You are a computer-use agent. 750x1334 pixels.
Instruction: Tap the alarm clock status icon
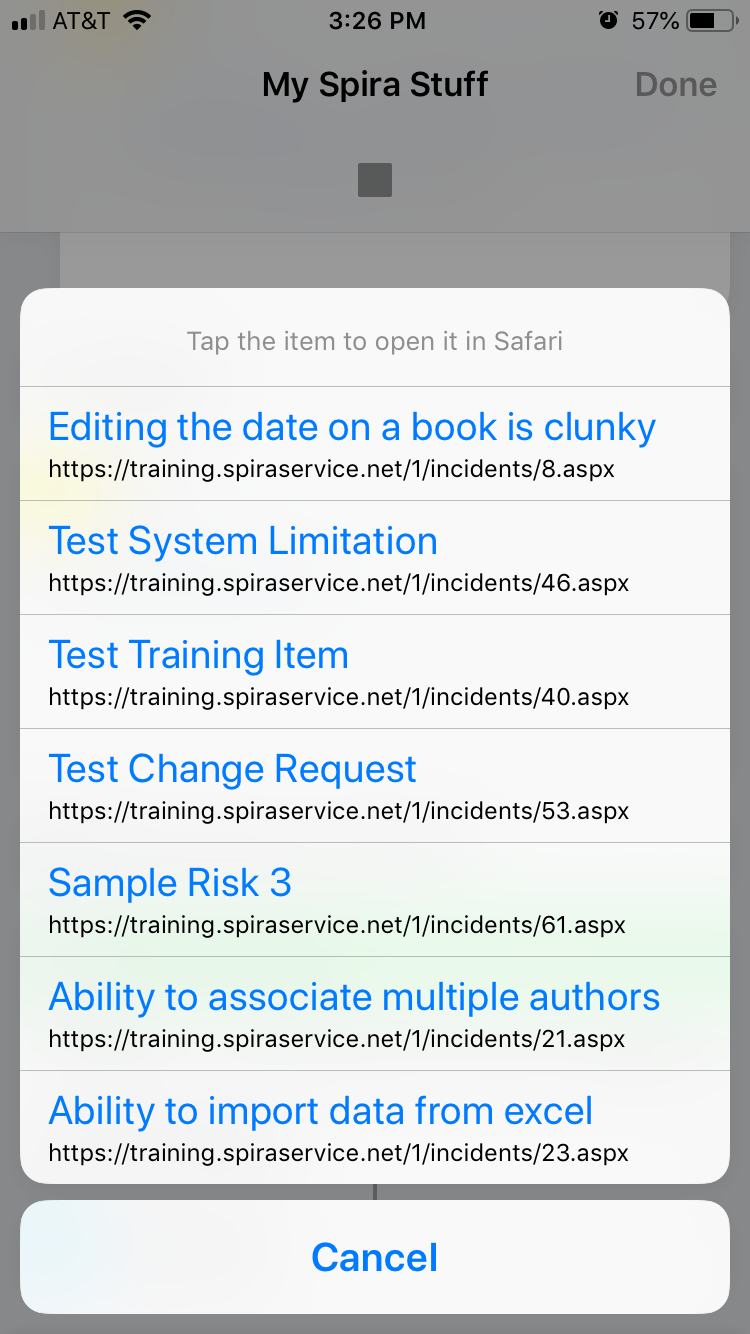click(x=608, y=20)
